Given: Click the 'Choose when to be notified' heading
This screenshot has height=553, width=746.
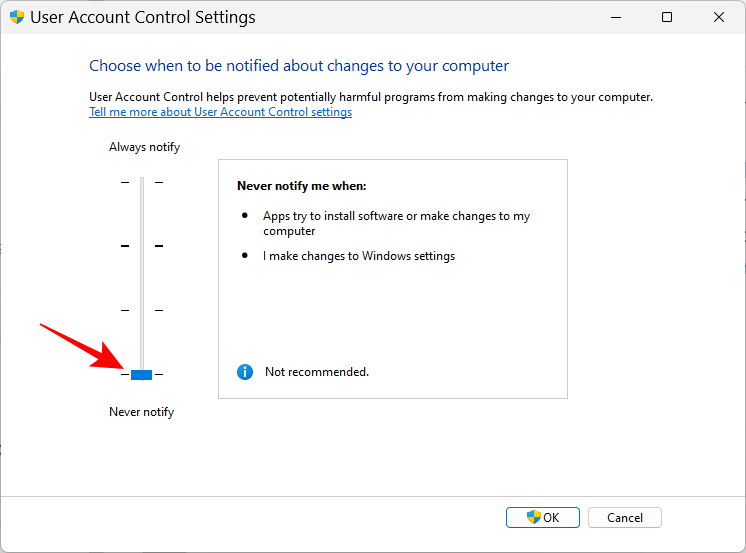Looking at the screenshot, I should [x=299, y=66].
